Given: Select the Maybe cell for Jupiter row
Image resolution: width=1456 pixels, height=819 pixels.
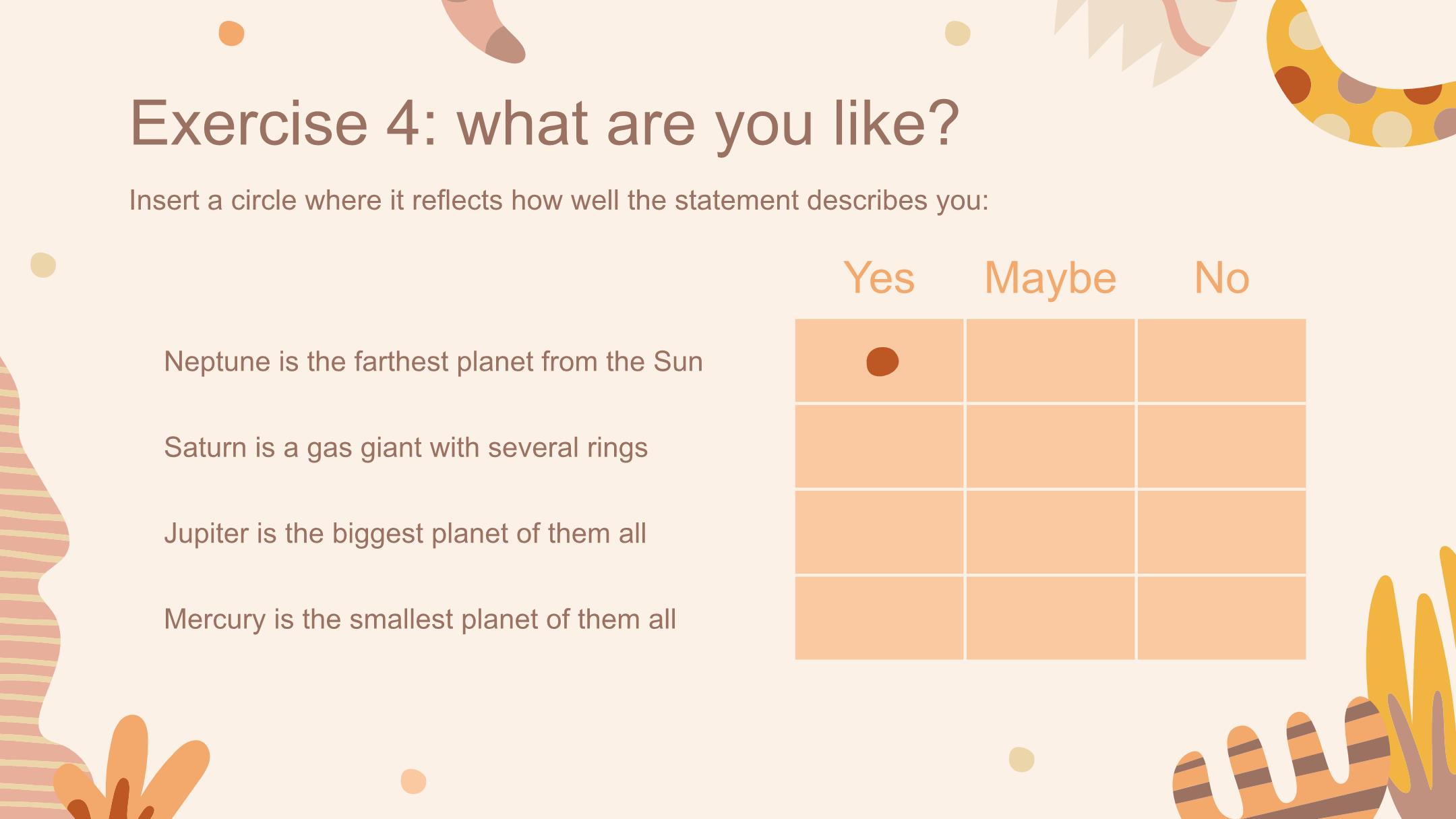Looking at the screenshot, I should (1050, 532).
